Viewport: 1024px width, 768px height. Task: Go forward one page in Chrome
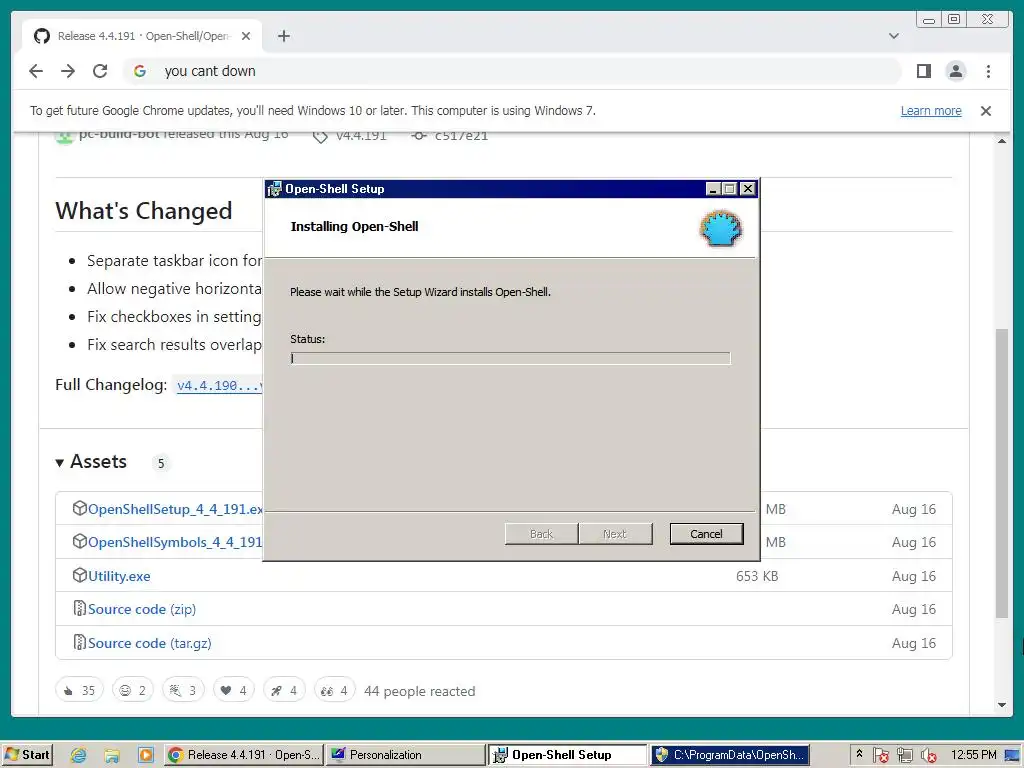(68, 71)
